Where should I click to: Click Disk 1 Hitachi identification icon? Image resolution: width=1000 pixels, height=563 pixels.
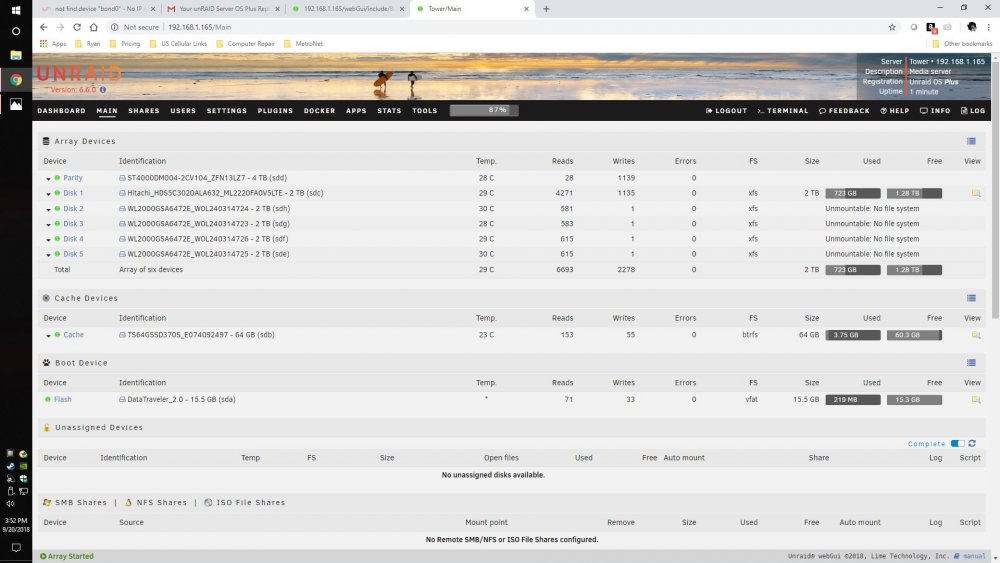(x=122, y=193)
